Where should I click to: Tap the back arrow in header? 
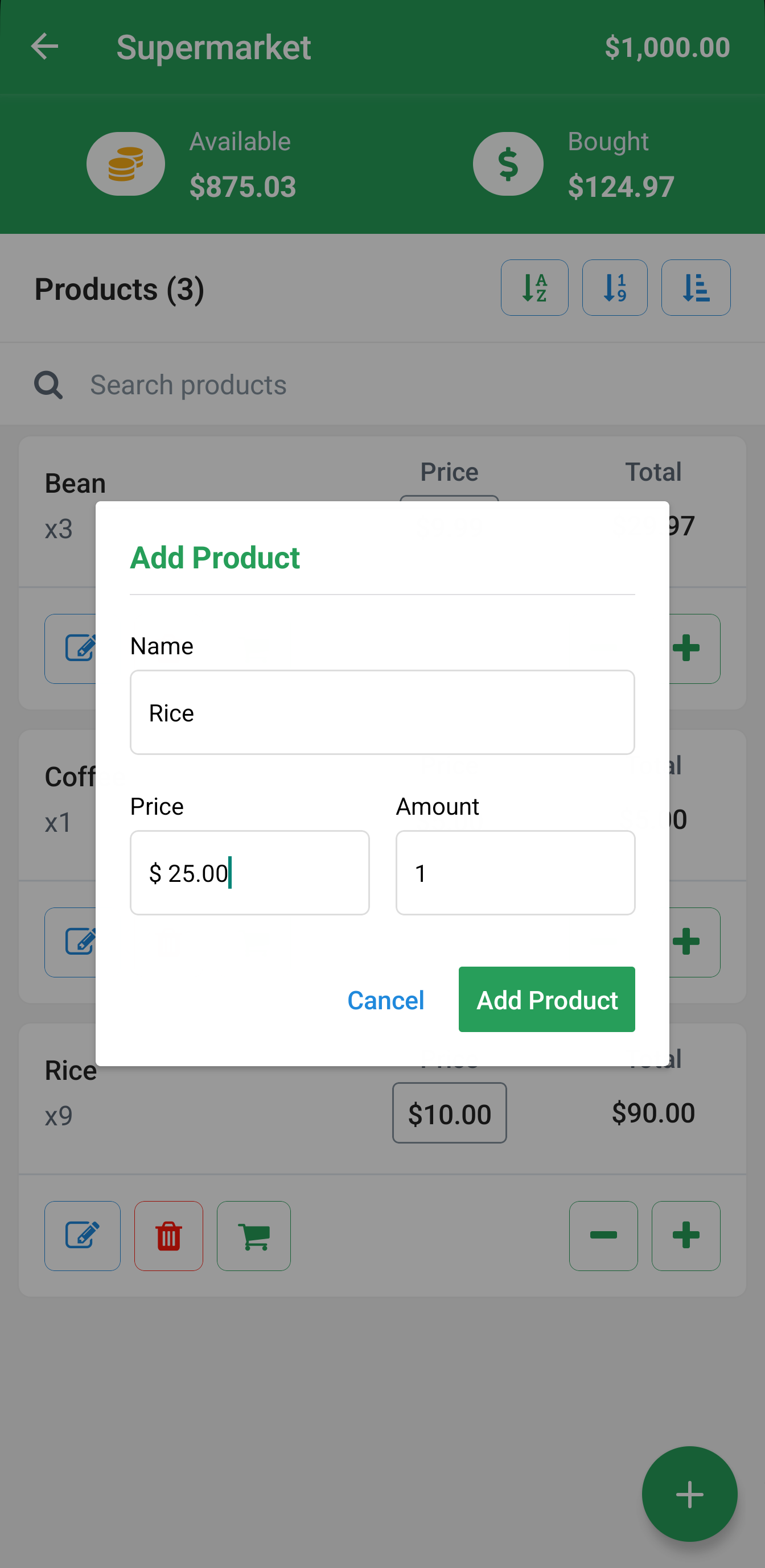[44, 47]
